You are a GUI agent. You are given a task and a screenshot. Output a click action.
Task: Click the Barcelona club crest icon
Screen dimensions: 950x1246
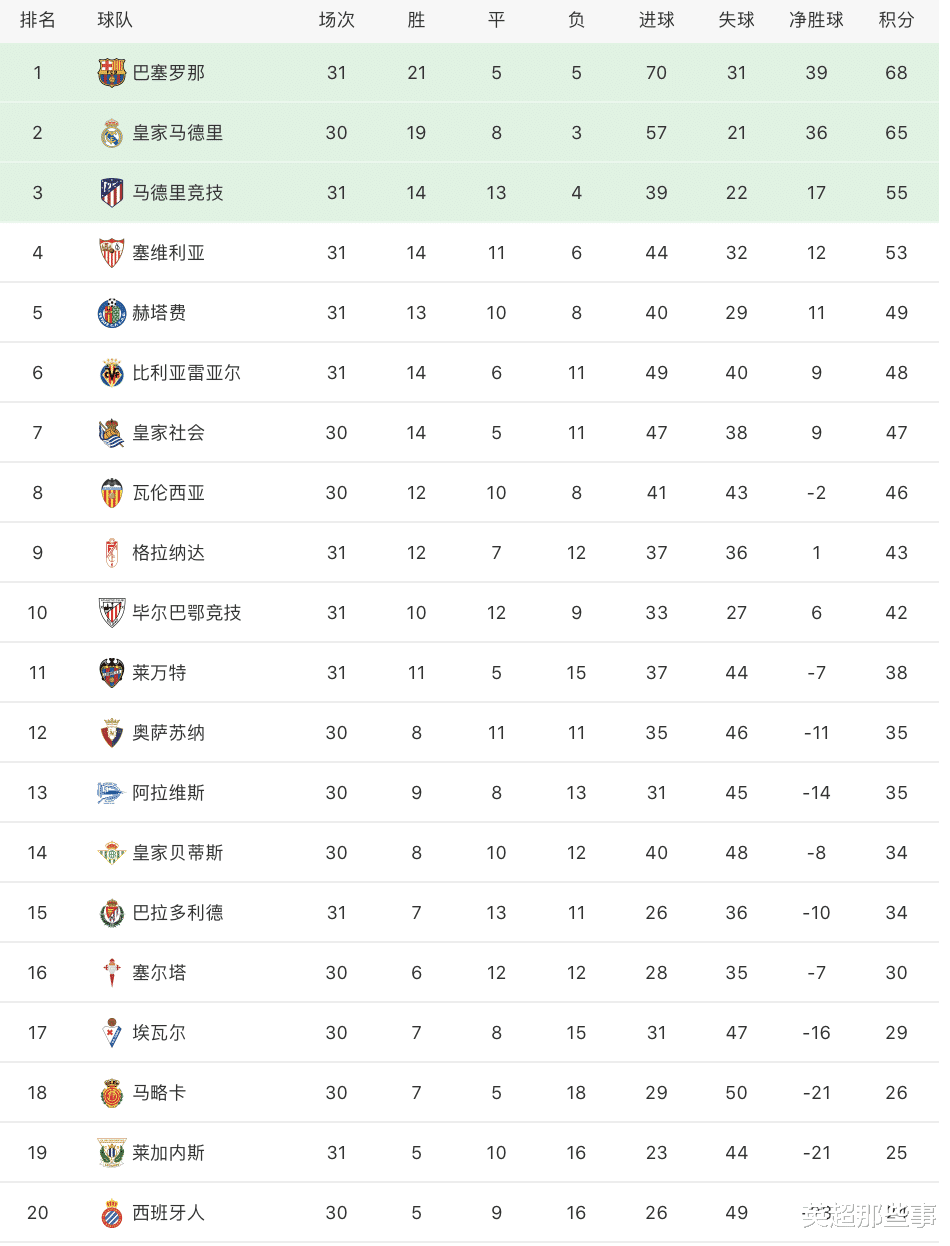[111, 73]
